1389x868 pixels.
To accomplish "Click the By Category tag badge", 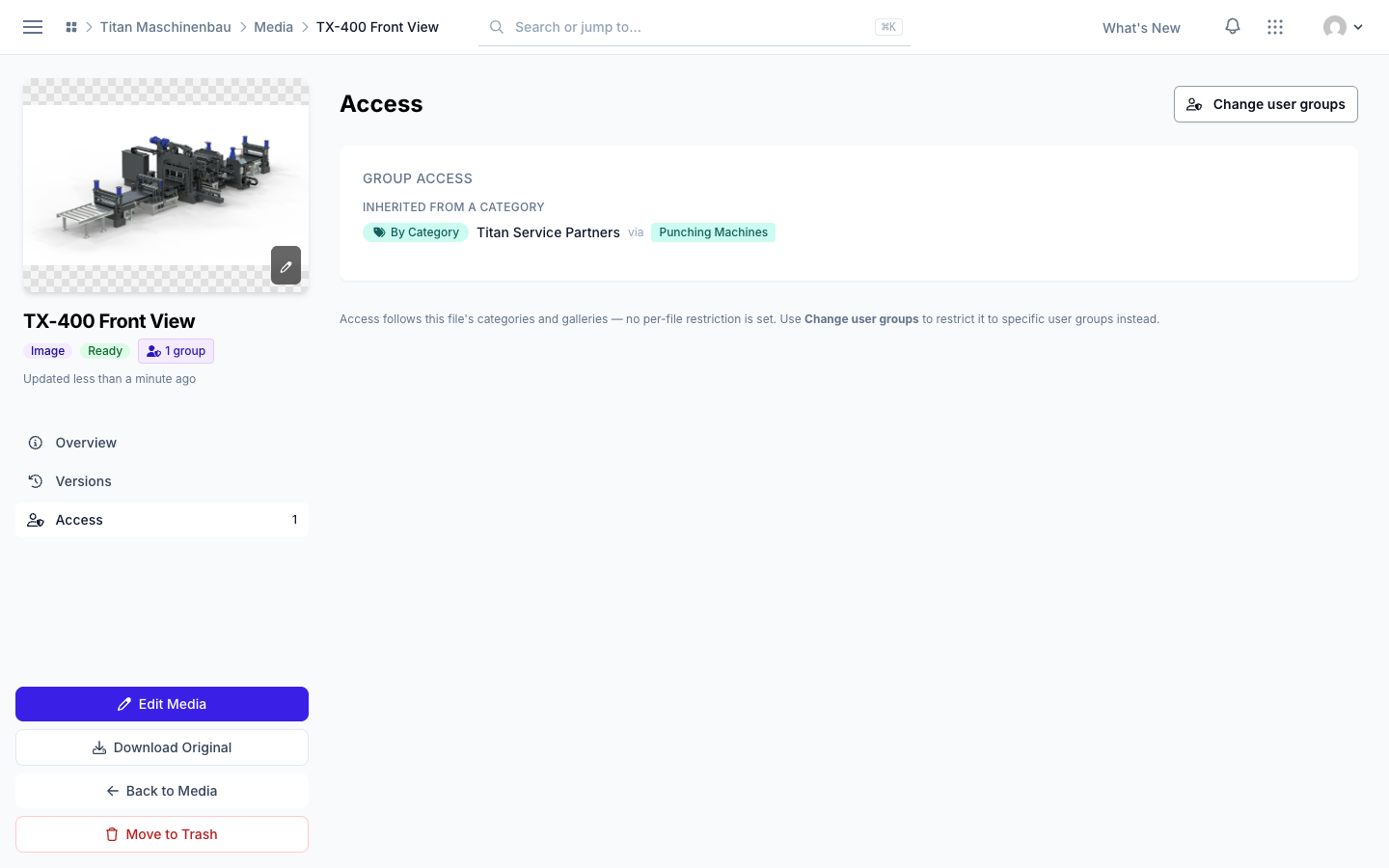I will (x=416, y=232).
